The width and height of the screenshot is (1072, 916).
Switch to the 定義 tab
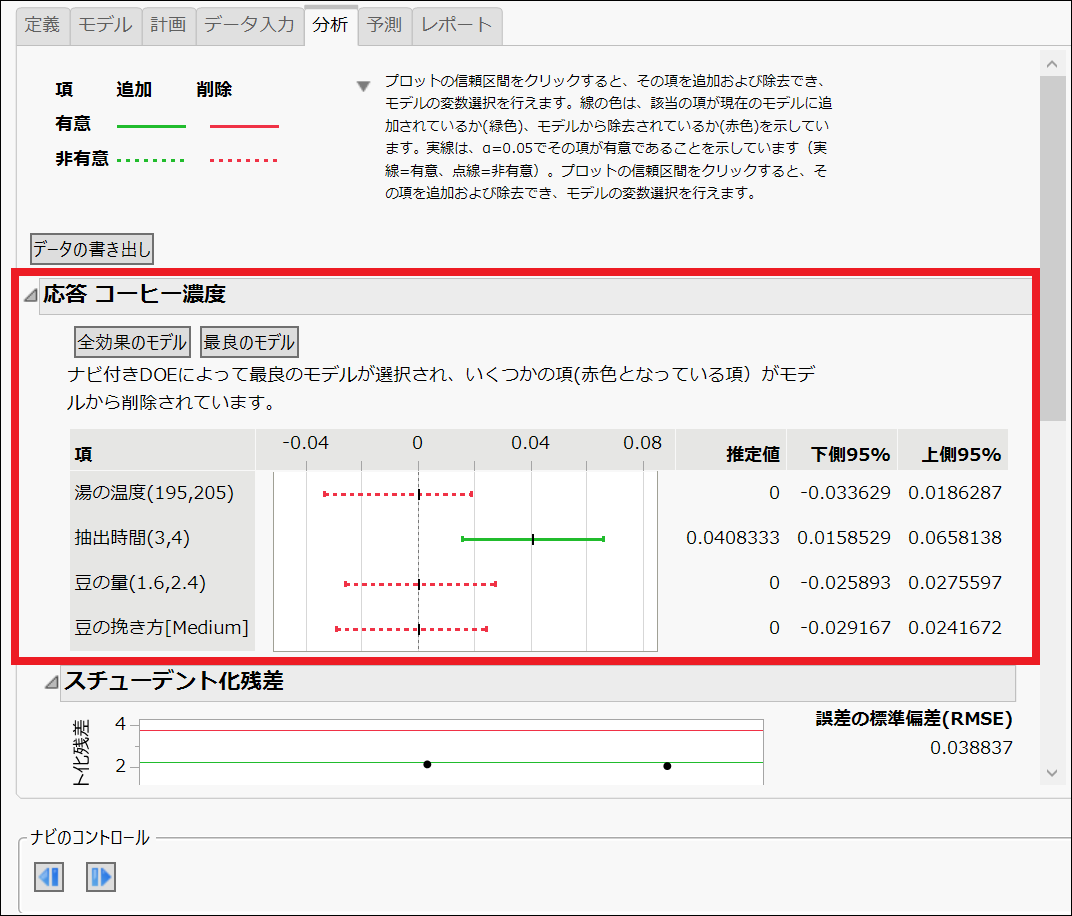41,25
